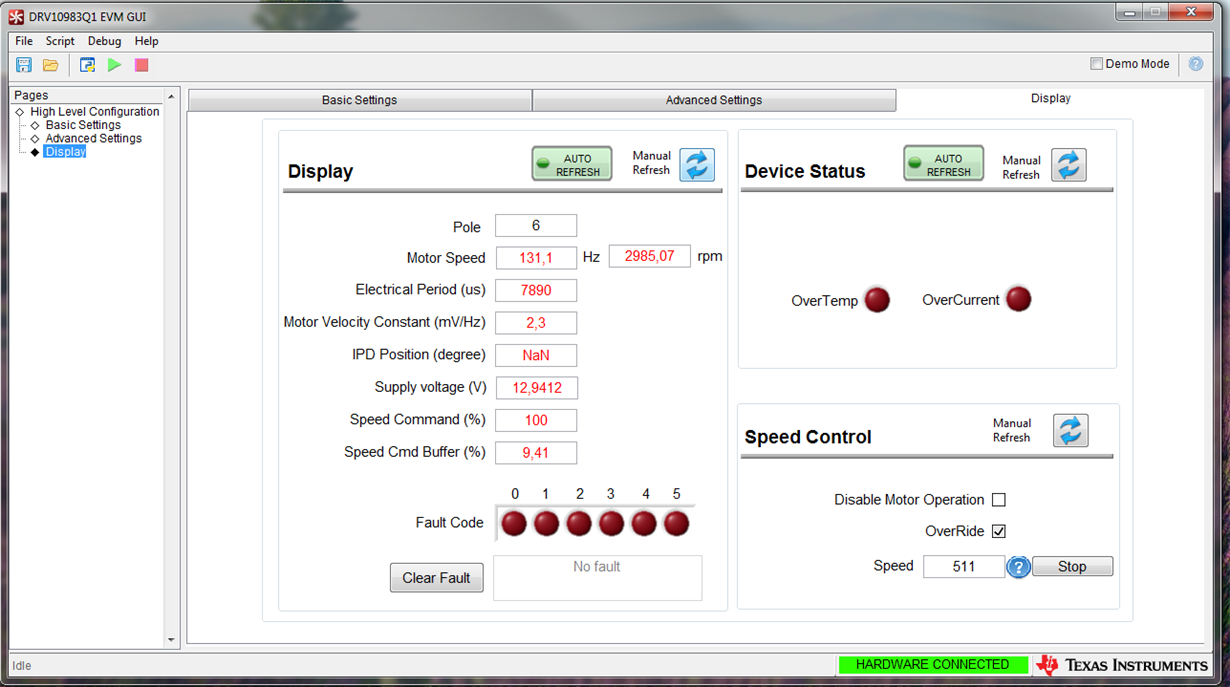
Task: Open the File menu
Action: [x=24, y=41]
